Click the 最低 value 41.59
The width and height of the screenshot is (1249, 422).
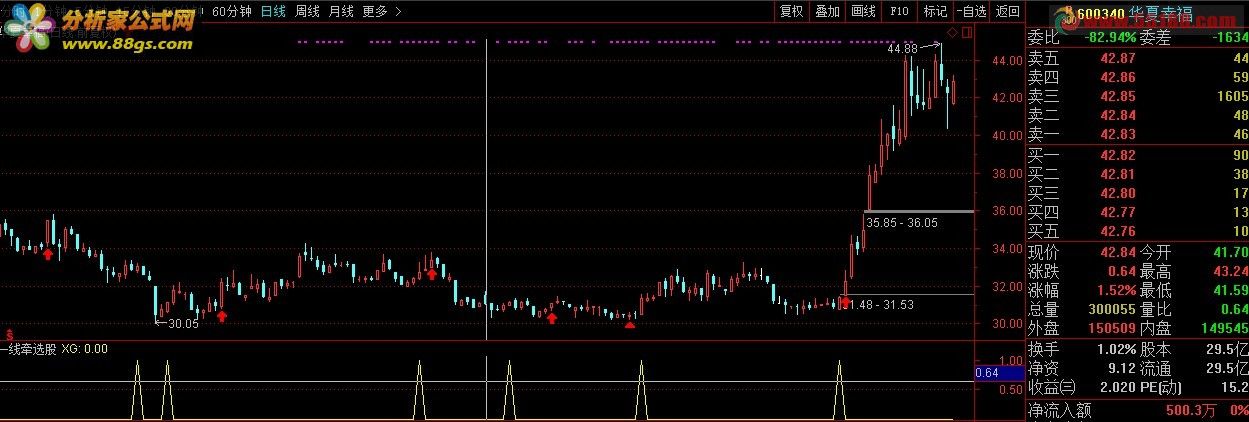pyautogui.click(x=1230, y=290)
